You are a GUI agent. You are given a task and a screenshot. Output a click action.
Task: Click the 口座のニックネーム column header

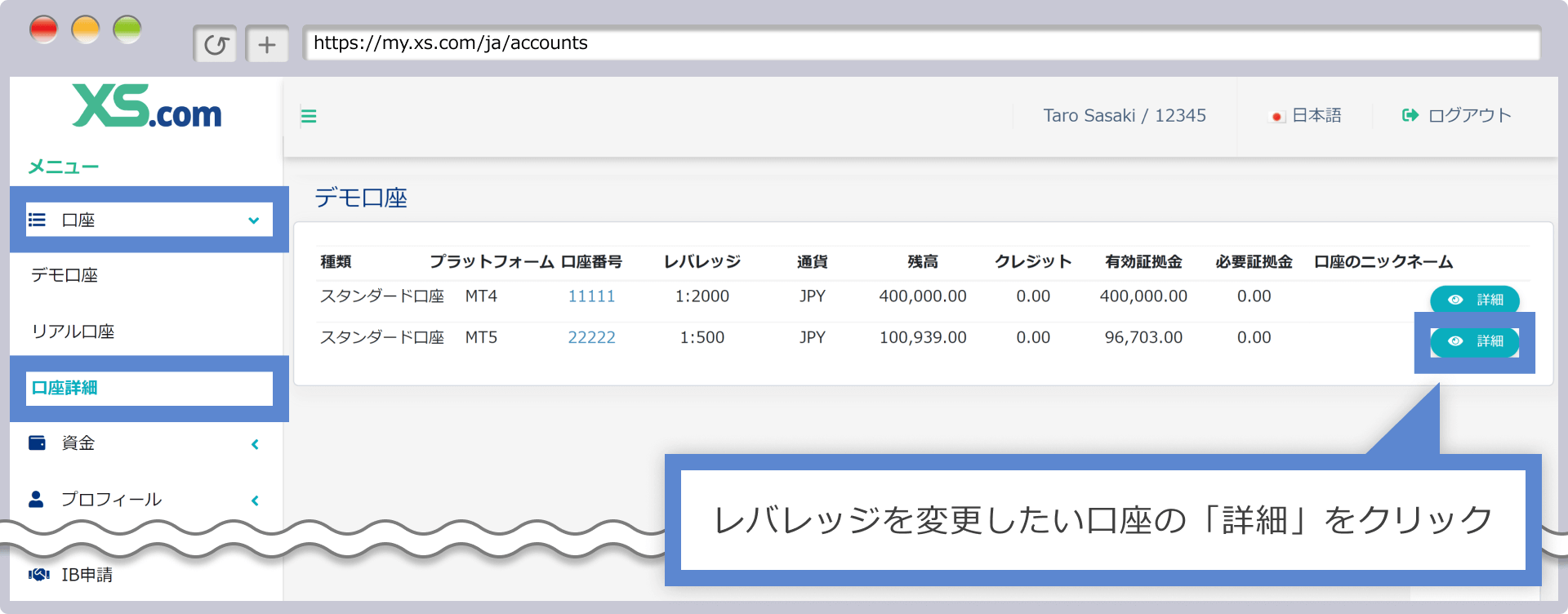pos(1383,261)
